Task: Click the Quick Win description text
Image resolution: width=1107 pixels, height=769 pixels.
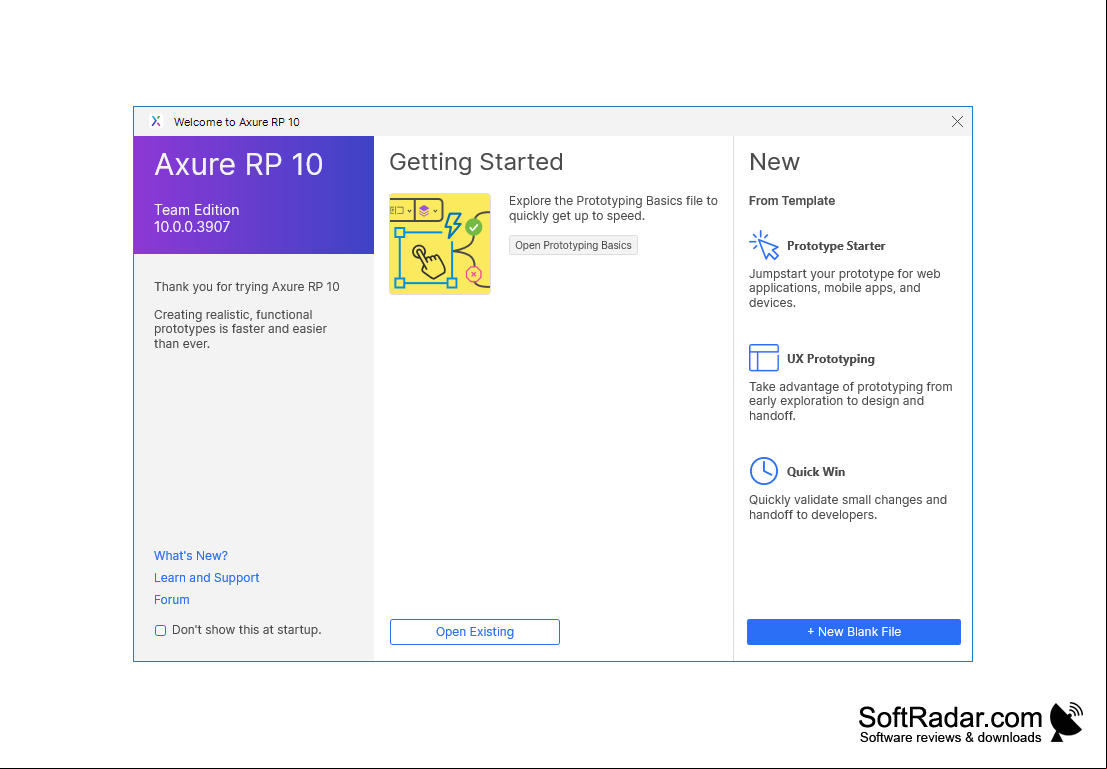Action: point(848,507)
